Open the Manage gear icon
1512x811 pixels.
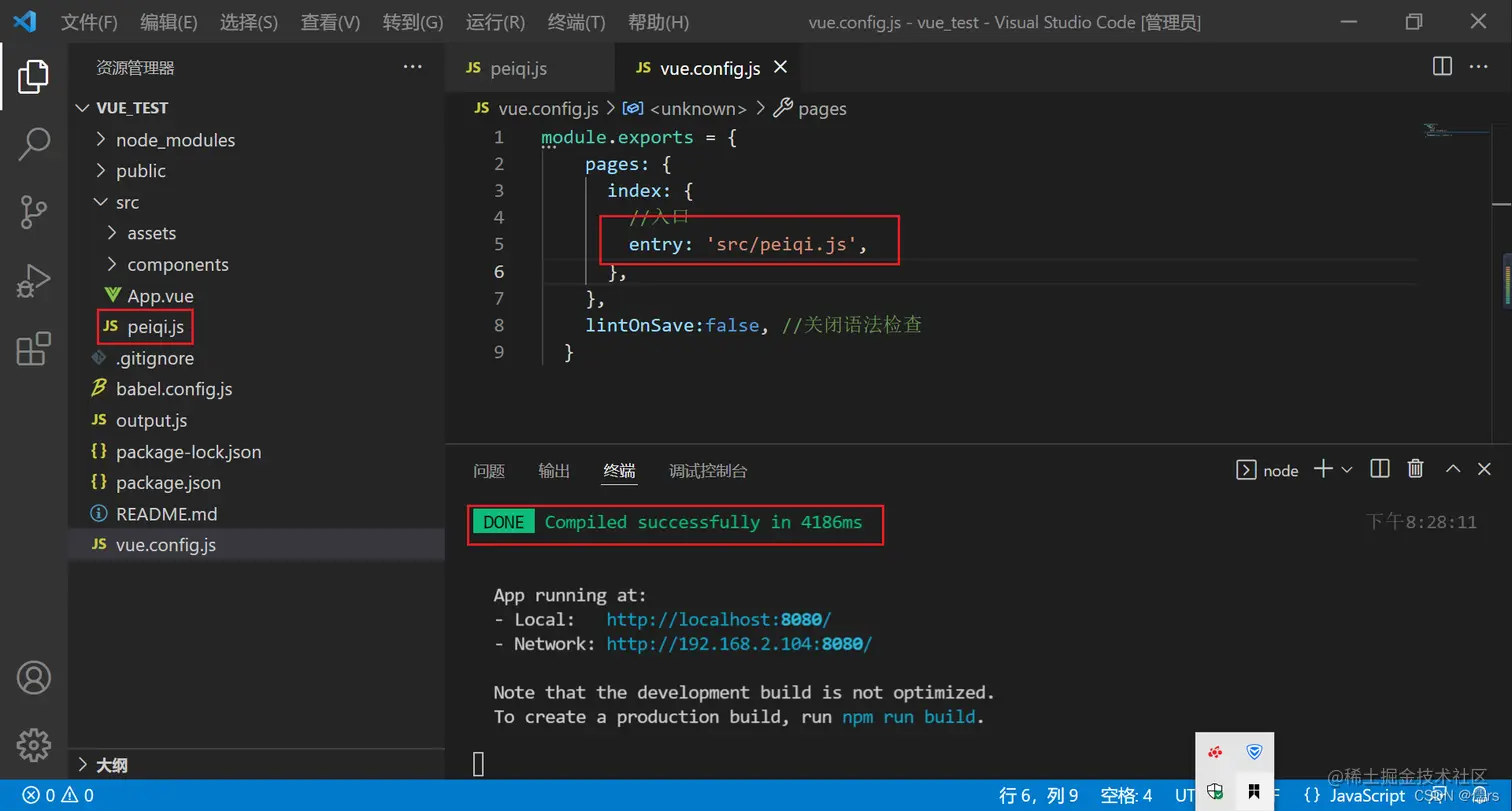[x=33, y=744]
